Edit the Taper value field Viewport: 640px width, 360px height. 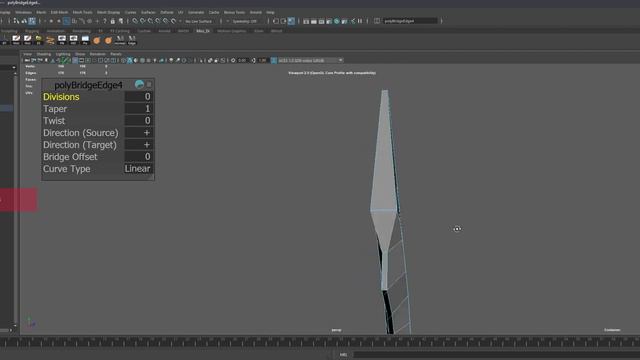(138, 109)
